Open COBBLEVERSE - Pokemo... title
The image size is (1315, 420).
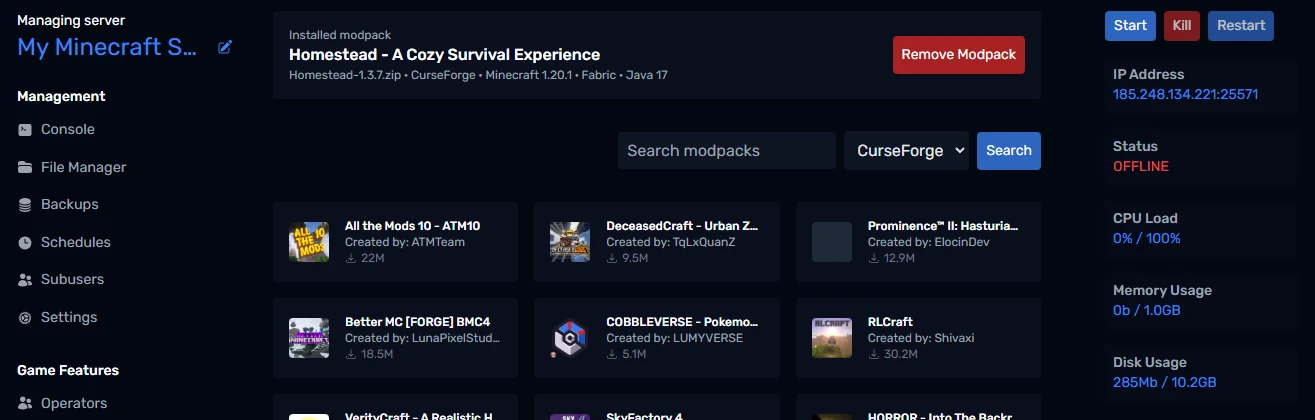[682, 322]
